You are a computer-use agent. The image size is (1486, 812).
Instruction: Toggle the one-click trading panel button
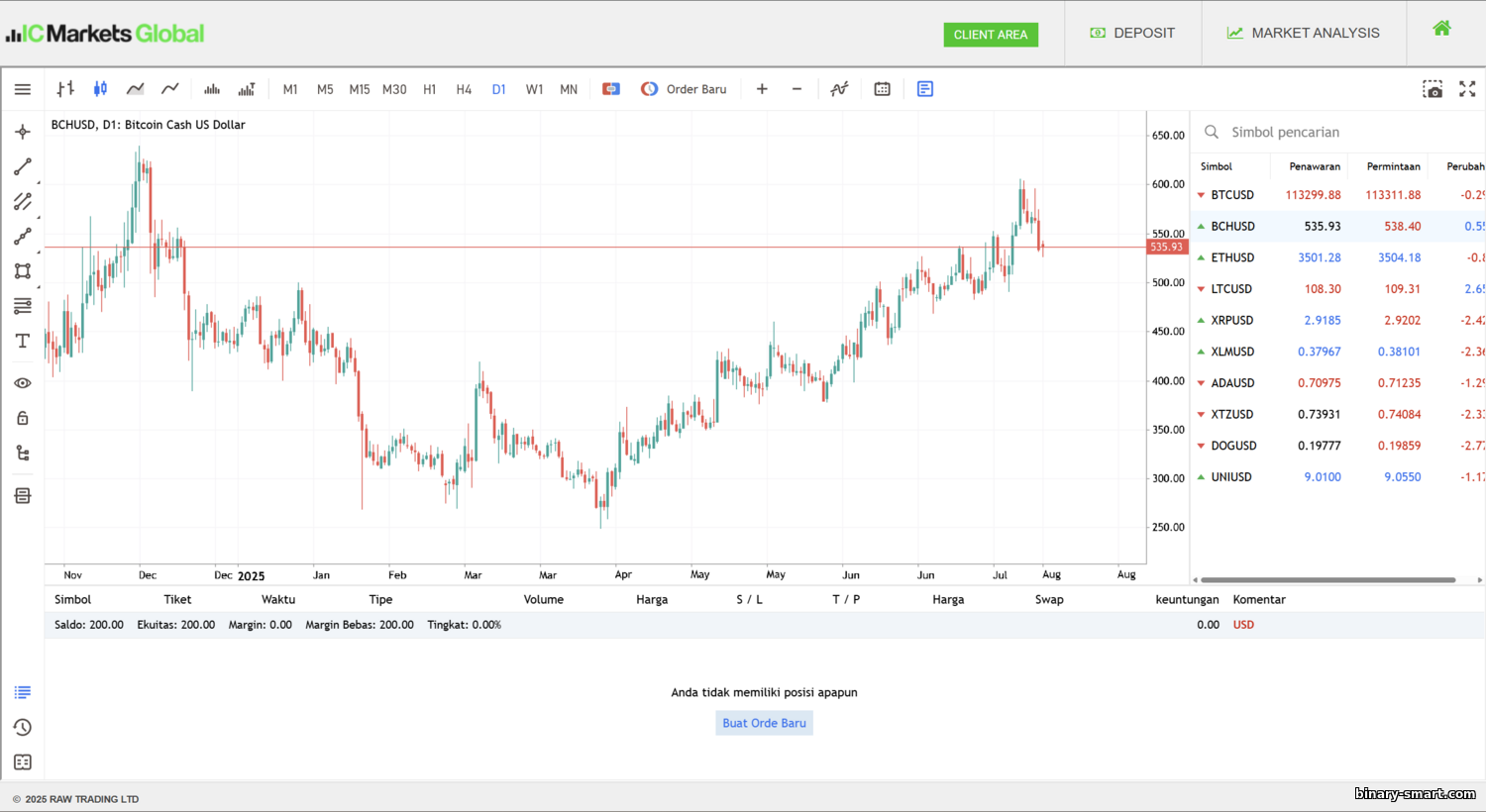pyautogui.click(x=611, y=89)
